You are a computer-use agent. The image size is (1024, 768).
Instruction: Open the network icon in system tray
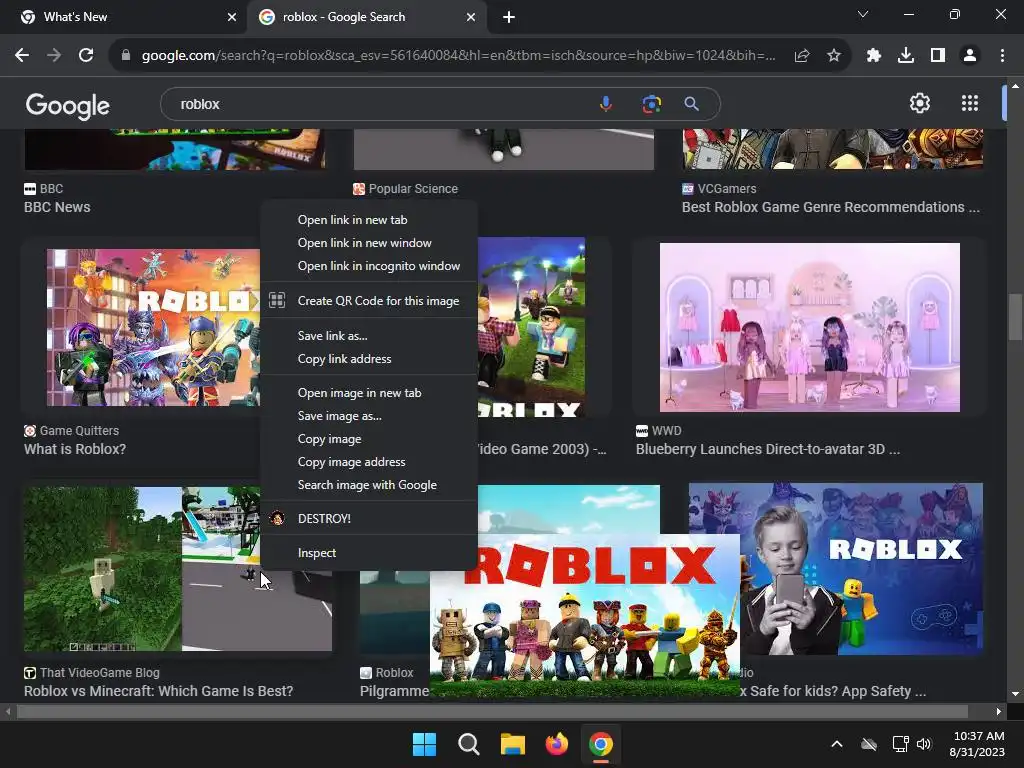pyautogui.click(x=900, y=744)
